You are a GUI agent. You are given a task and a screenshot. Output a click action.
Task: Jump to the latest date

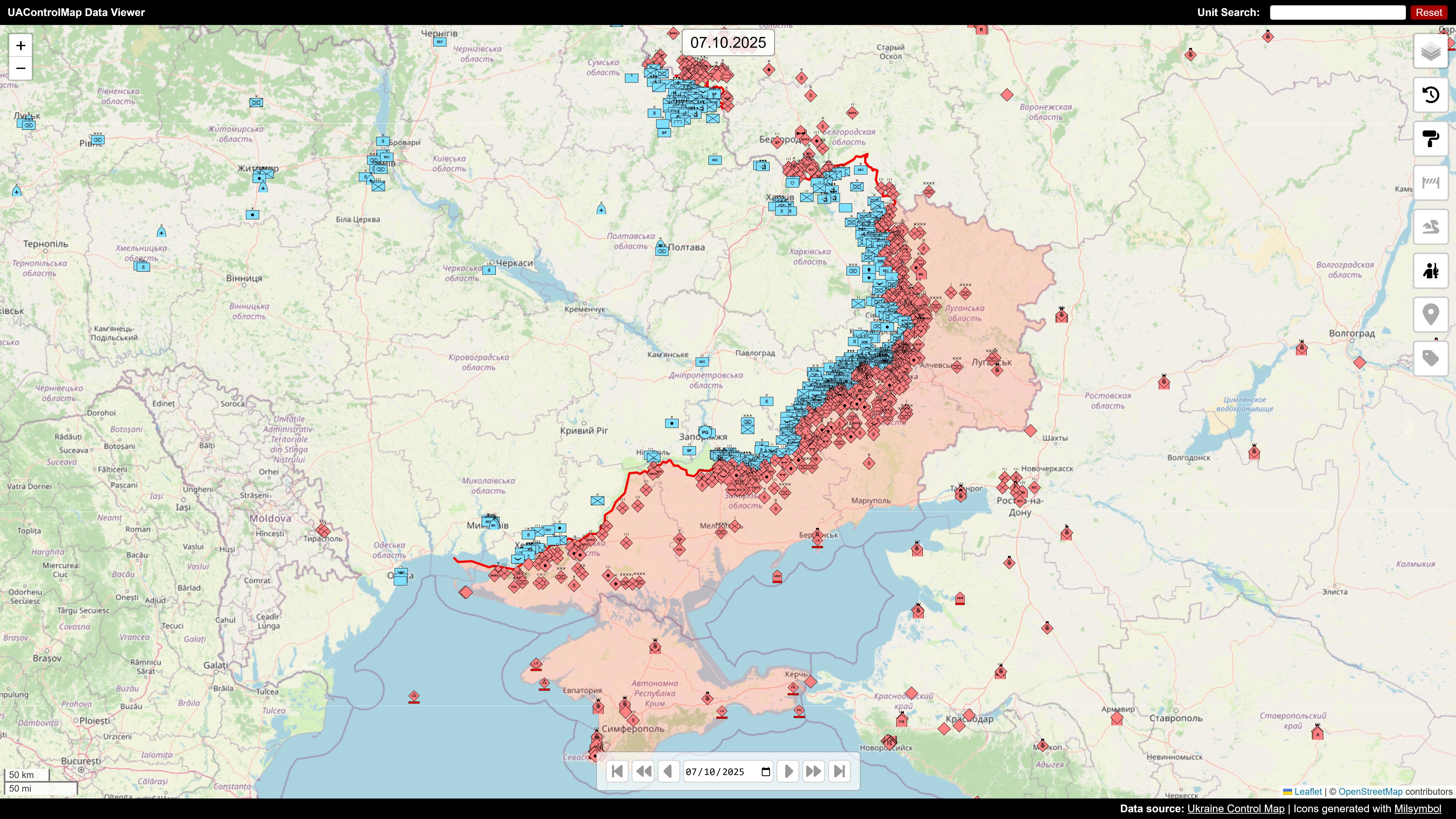point(839,771)
